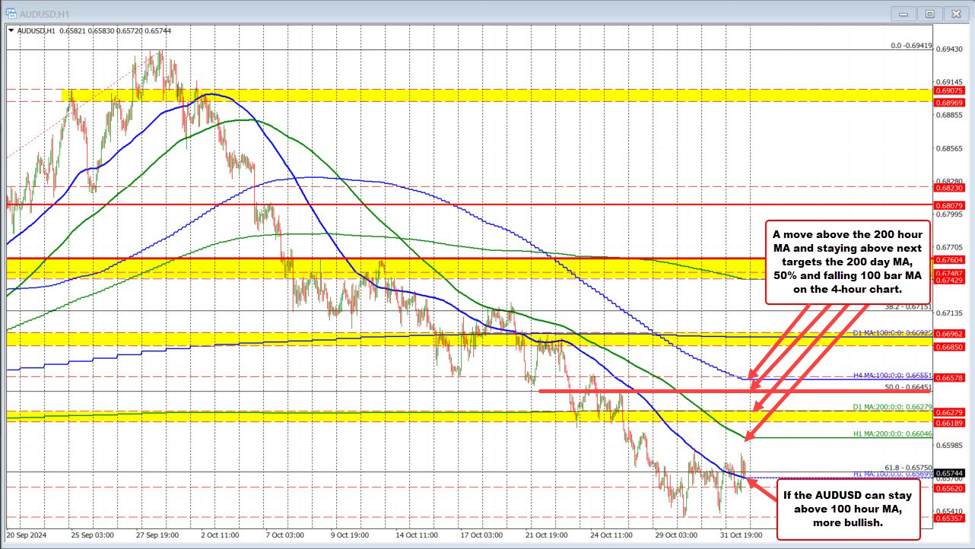
Task: Click the 0.67995 price scale value
Action: pyautogui.click(x=950, y=215)
